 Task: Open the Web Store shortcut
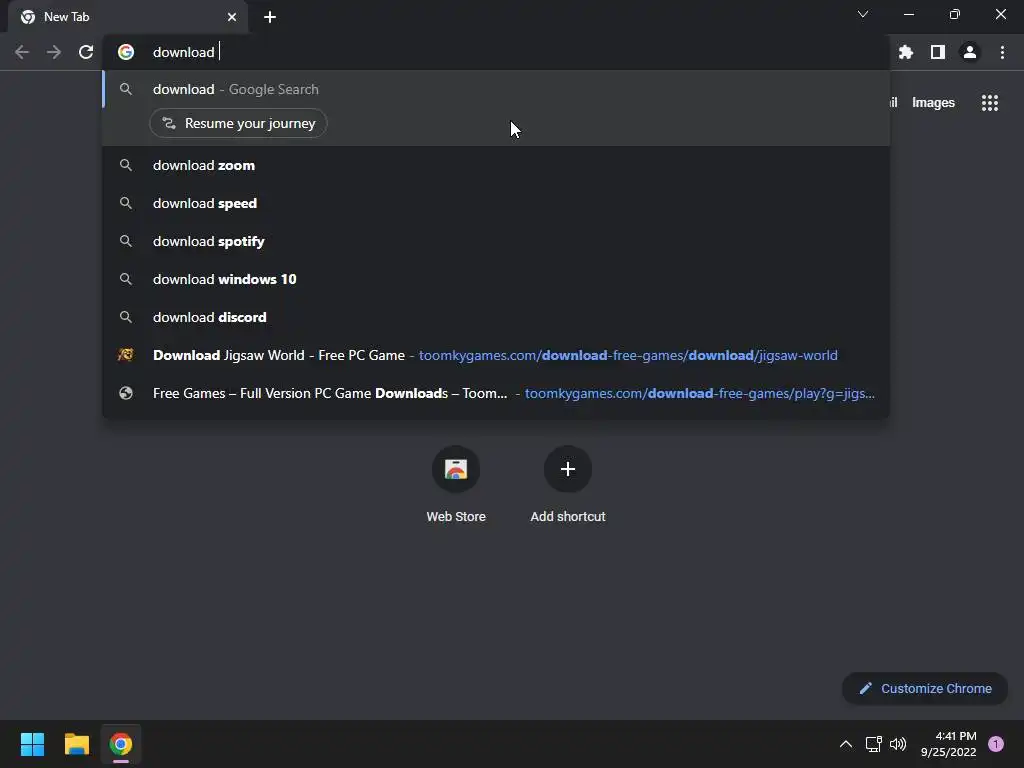click(456, 485)
